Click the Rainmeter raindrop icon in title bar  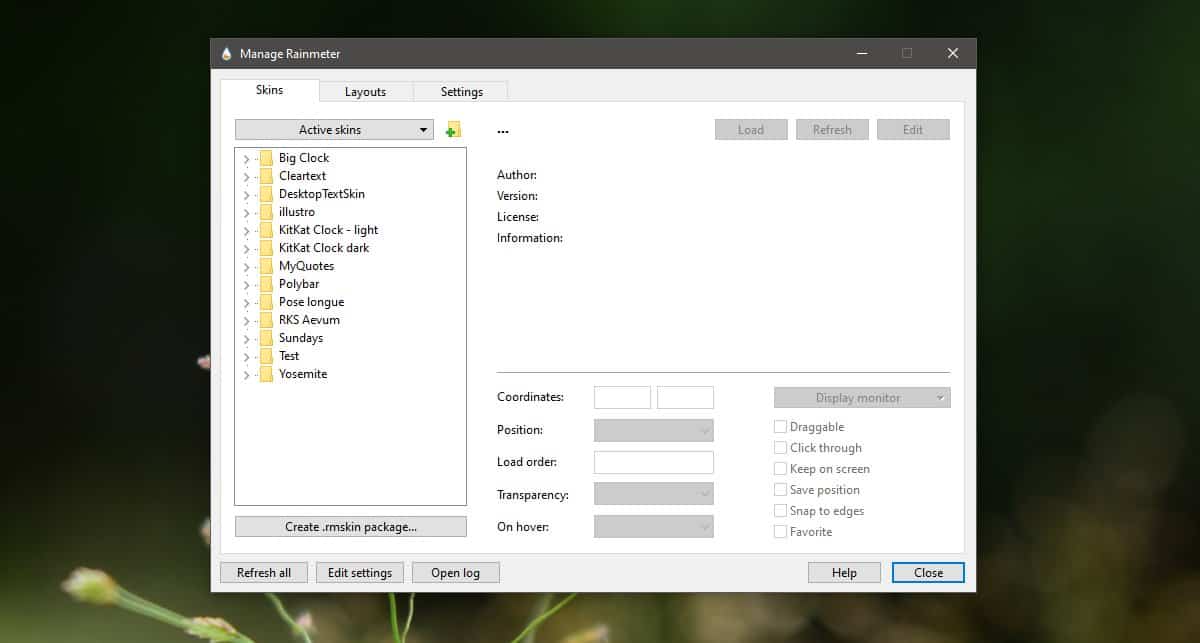[227, 54]
